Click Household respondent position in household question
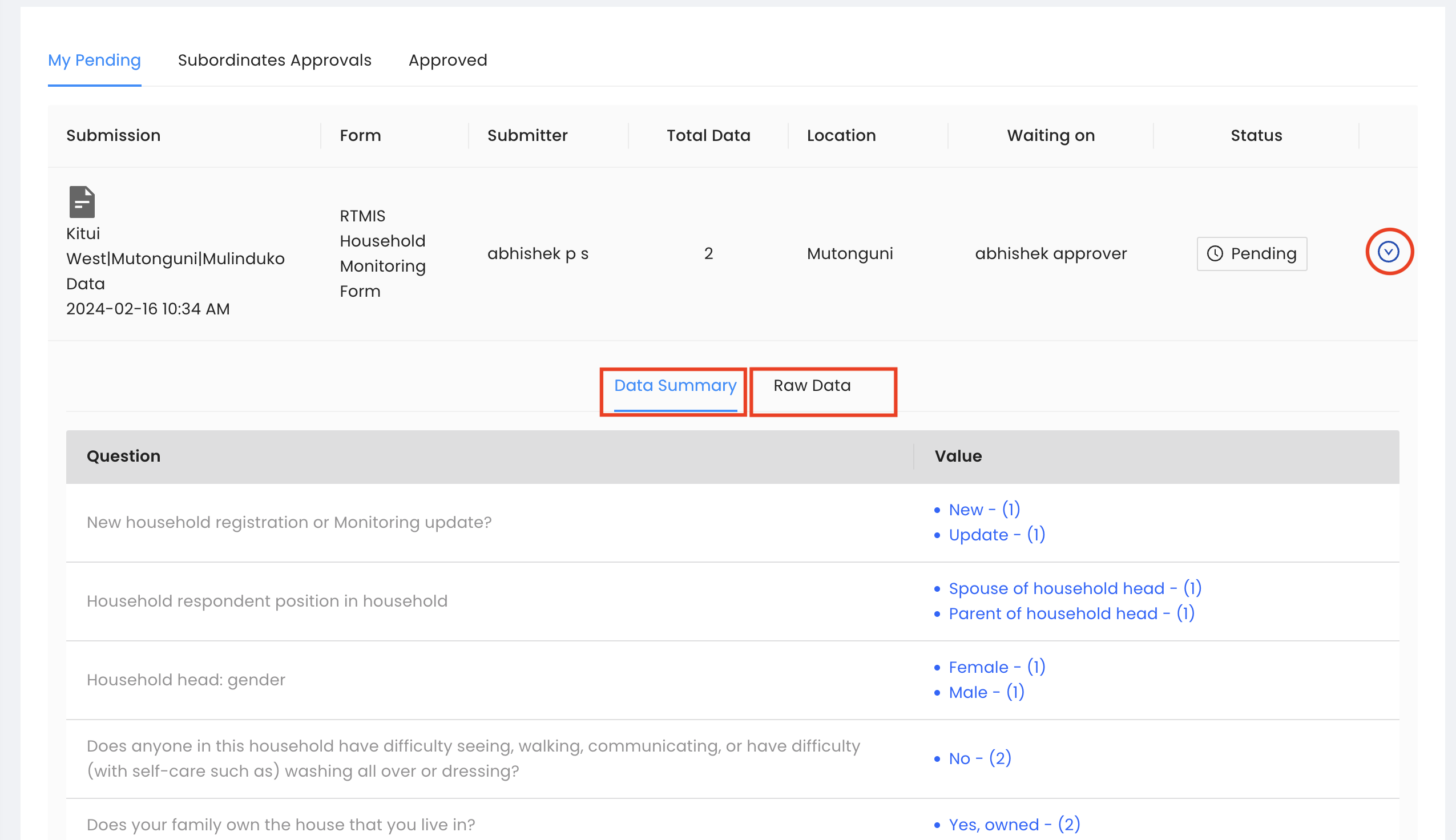The height and width of the screenshot is (840, 1456). click(x=267, y=601)
